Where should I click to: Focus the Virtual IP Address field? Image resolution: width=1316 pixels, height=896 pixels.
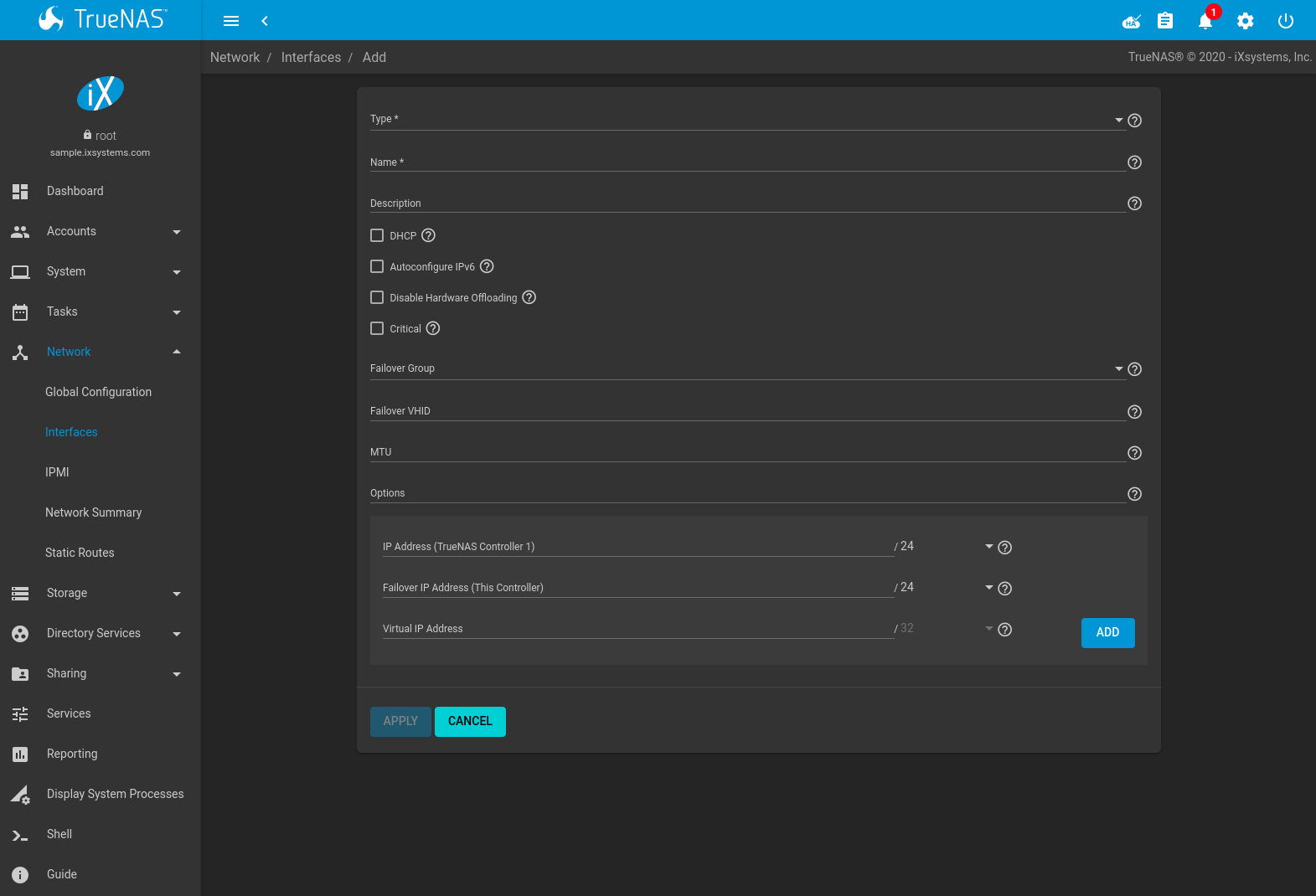coord(638,628)
